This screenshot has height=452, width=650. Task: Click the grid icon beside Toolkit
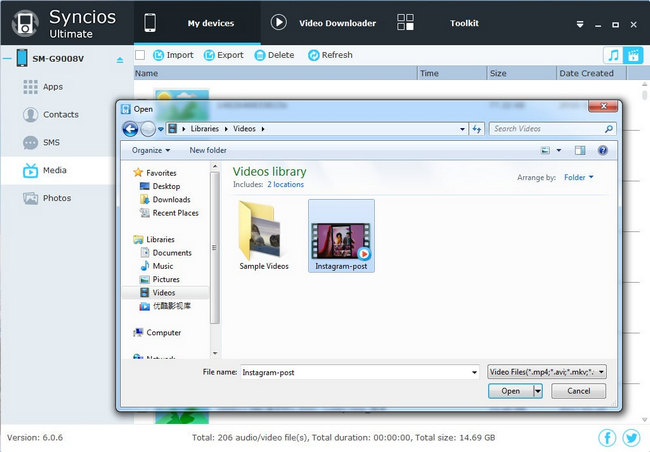[405, 22]
